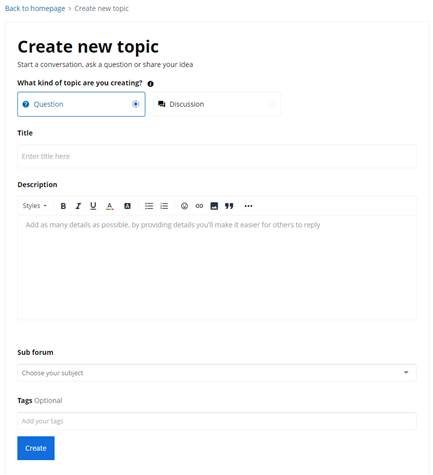This screenshot has height=475, width=433.
Task: Add a blockquote to the description
Action: 229,206
